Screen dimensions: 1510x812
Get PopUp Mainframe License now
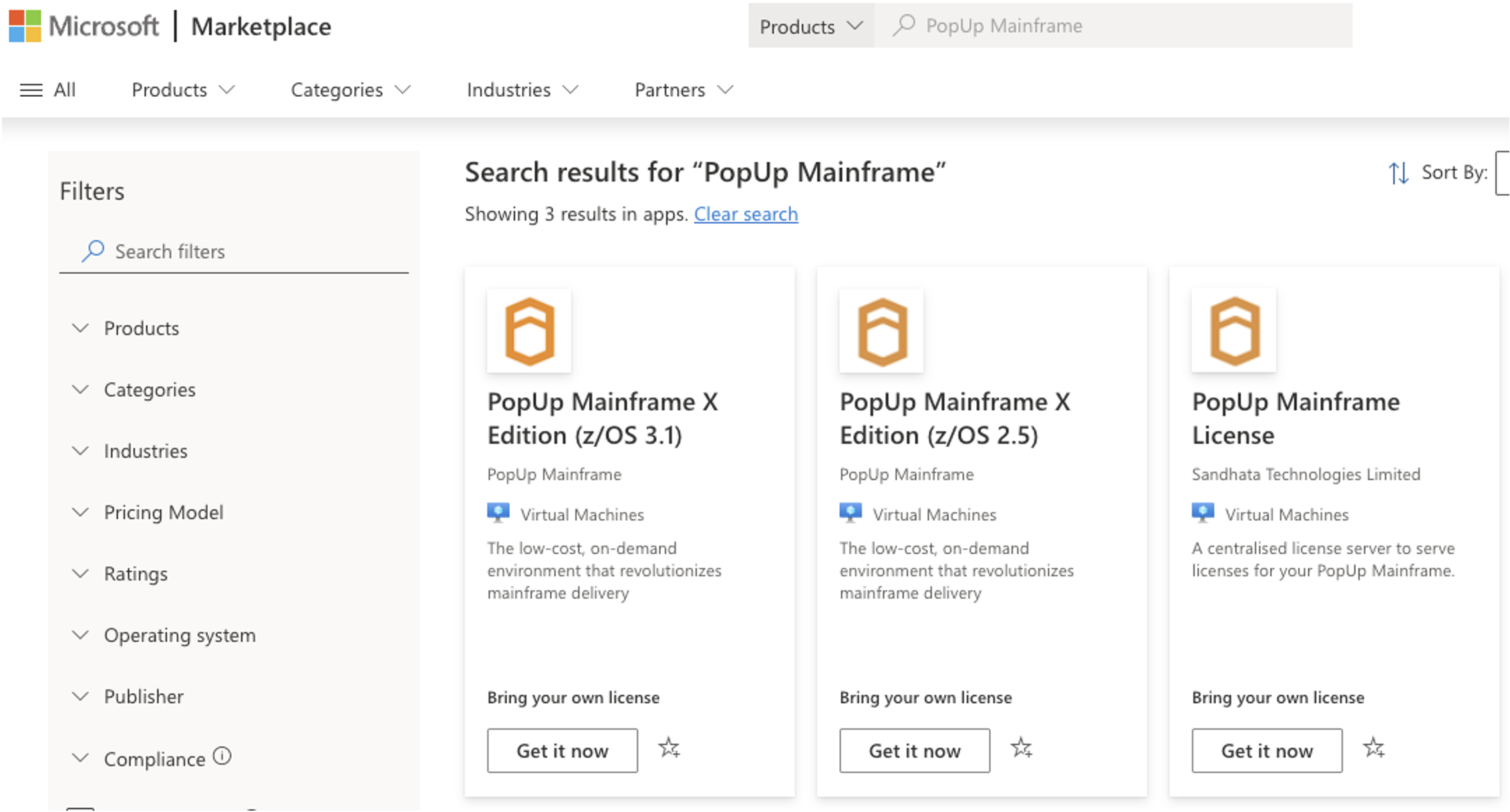coord(1266,751)
